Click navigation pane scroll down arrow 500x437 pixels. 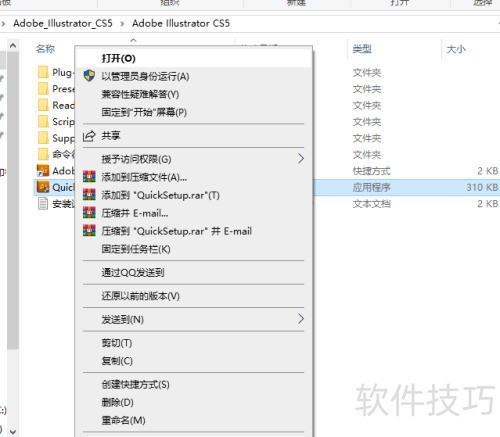(x=13, y=432)
